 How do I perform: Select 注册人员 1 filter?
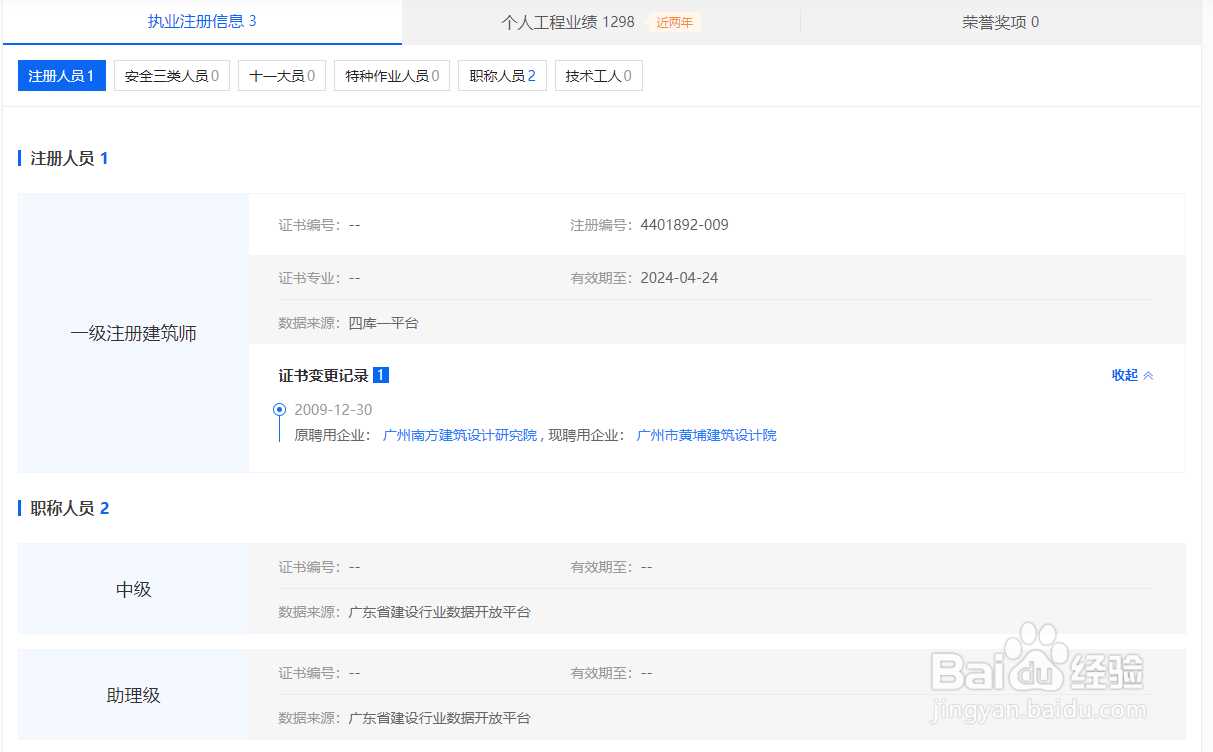[x=62, y=76]
